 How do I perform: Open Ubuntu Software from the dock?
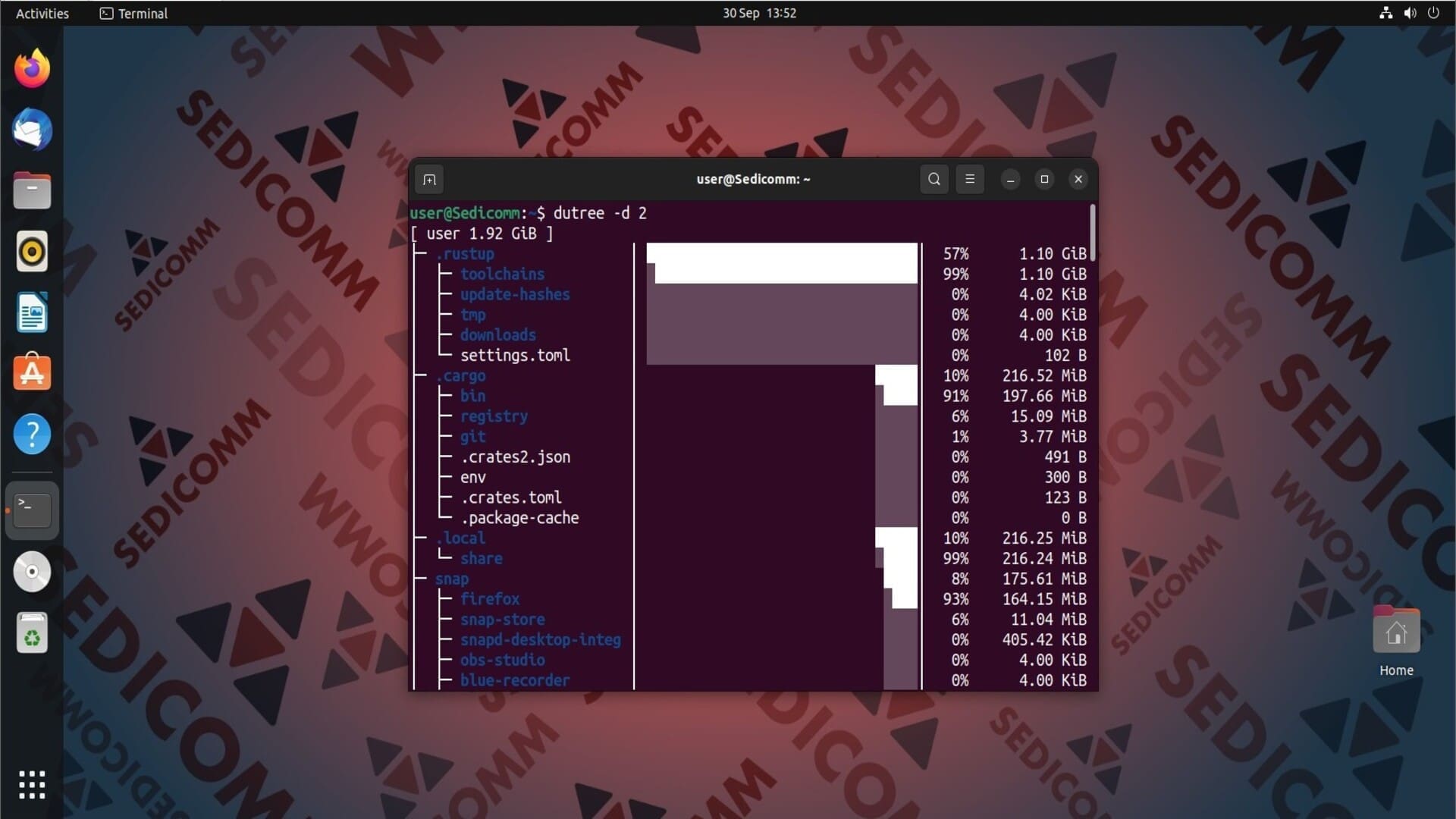pos(32,372)
